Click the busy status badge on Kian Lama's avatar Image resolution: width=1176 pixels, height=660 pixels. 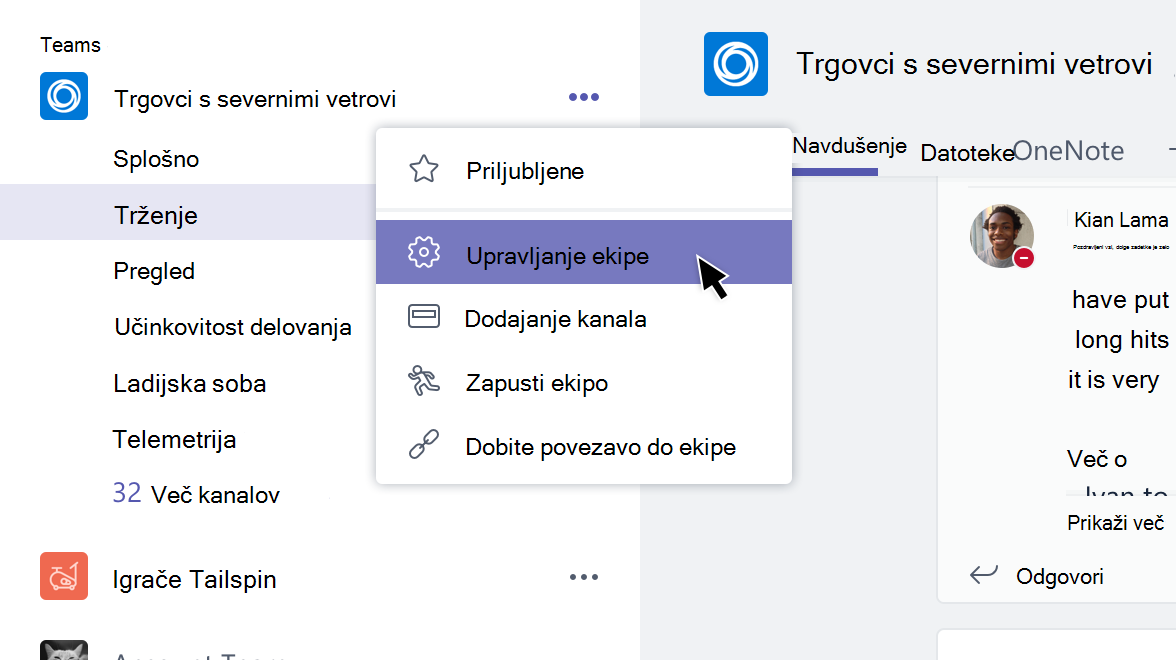(1024, 258)
